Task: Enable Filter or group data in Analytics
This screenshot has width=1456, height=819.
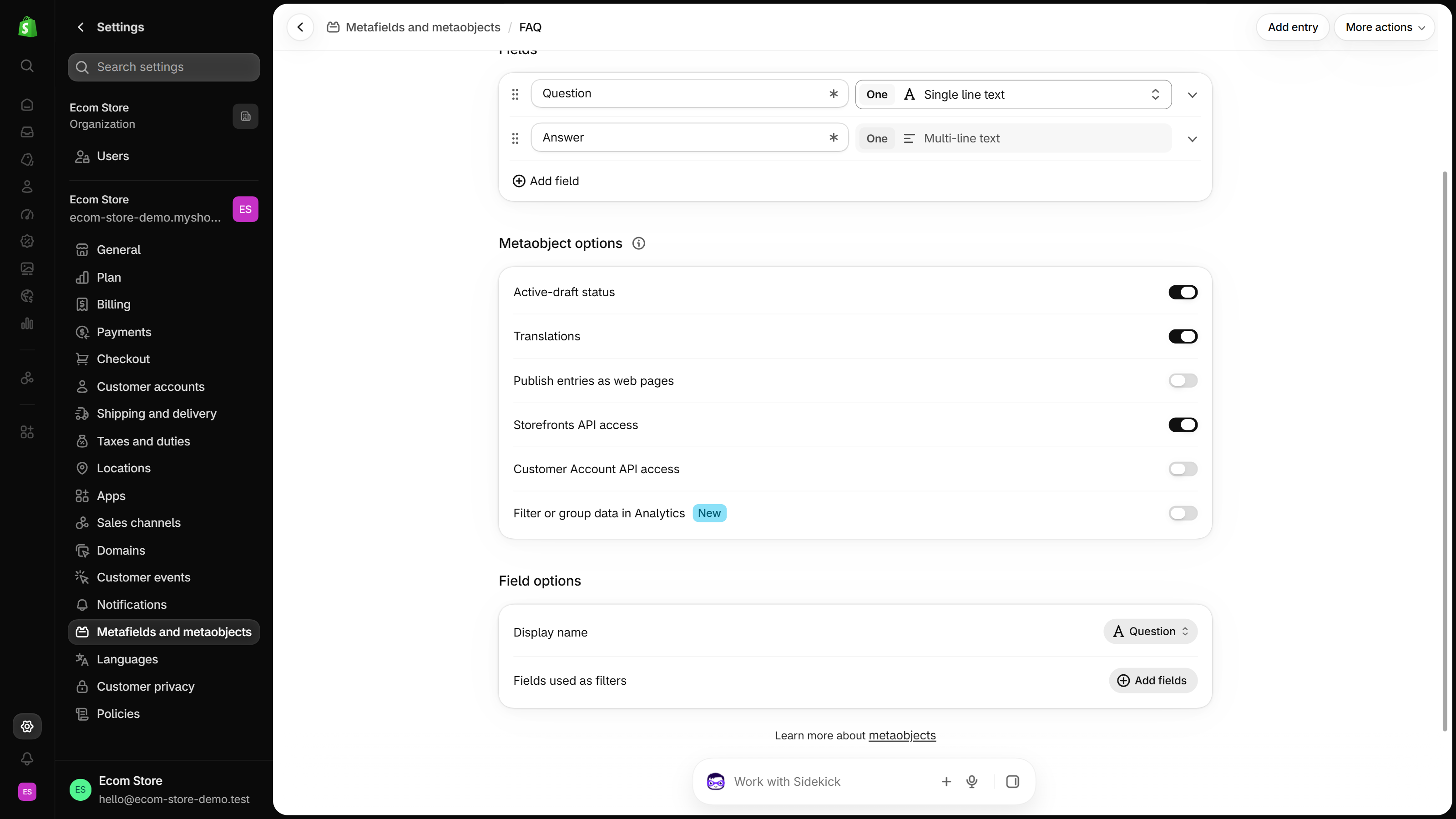Action: pos(1183,513)
